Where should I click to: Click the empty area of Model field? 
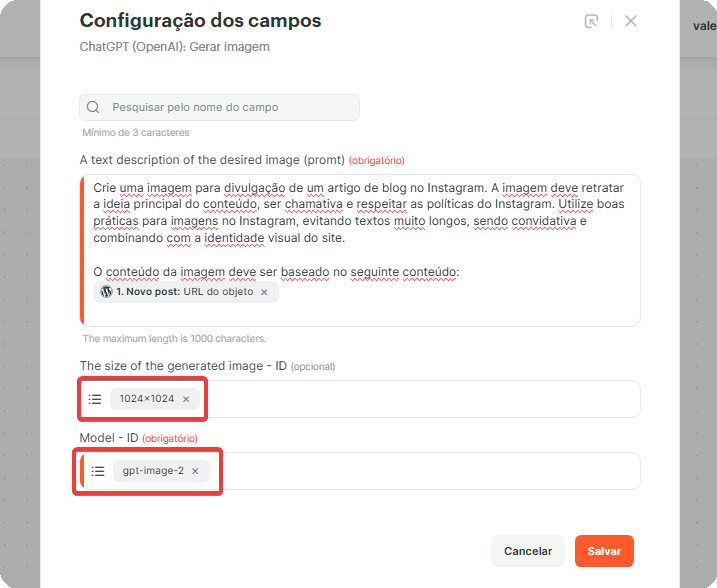tap(424, 471)
